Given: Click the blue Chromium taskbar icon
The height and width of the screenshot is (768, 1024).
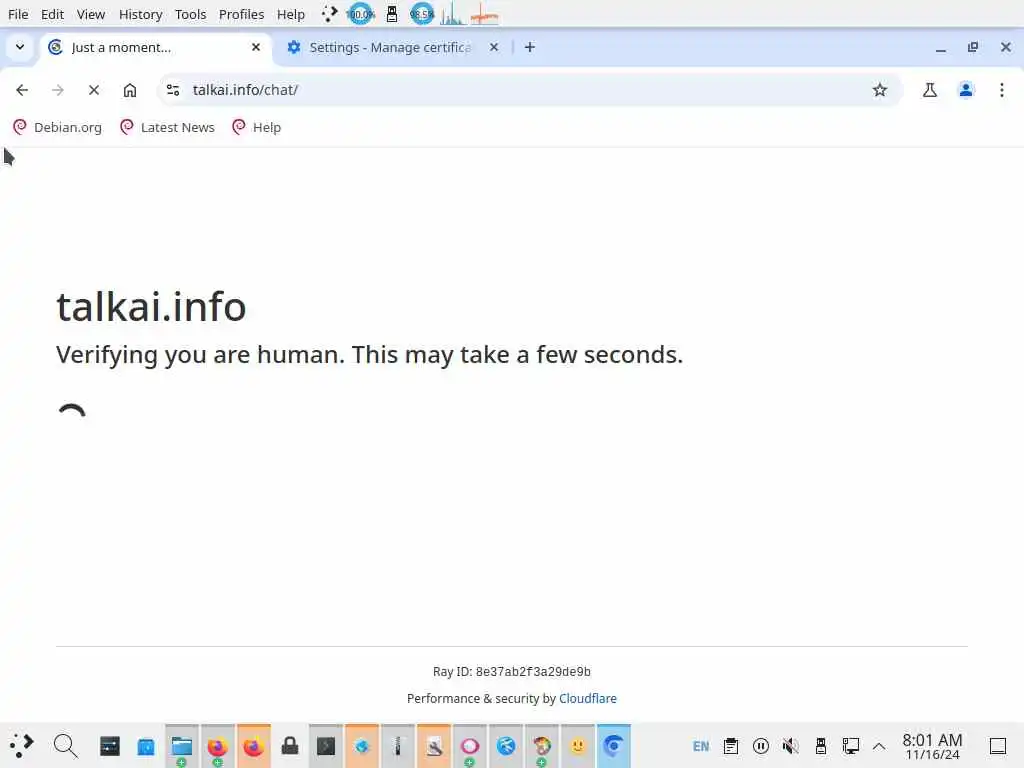Looking at the screenshot, I should (x=614, y=745).
